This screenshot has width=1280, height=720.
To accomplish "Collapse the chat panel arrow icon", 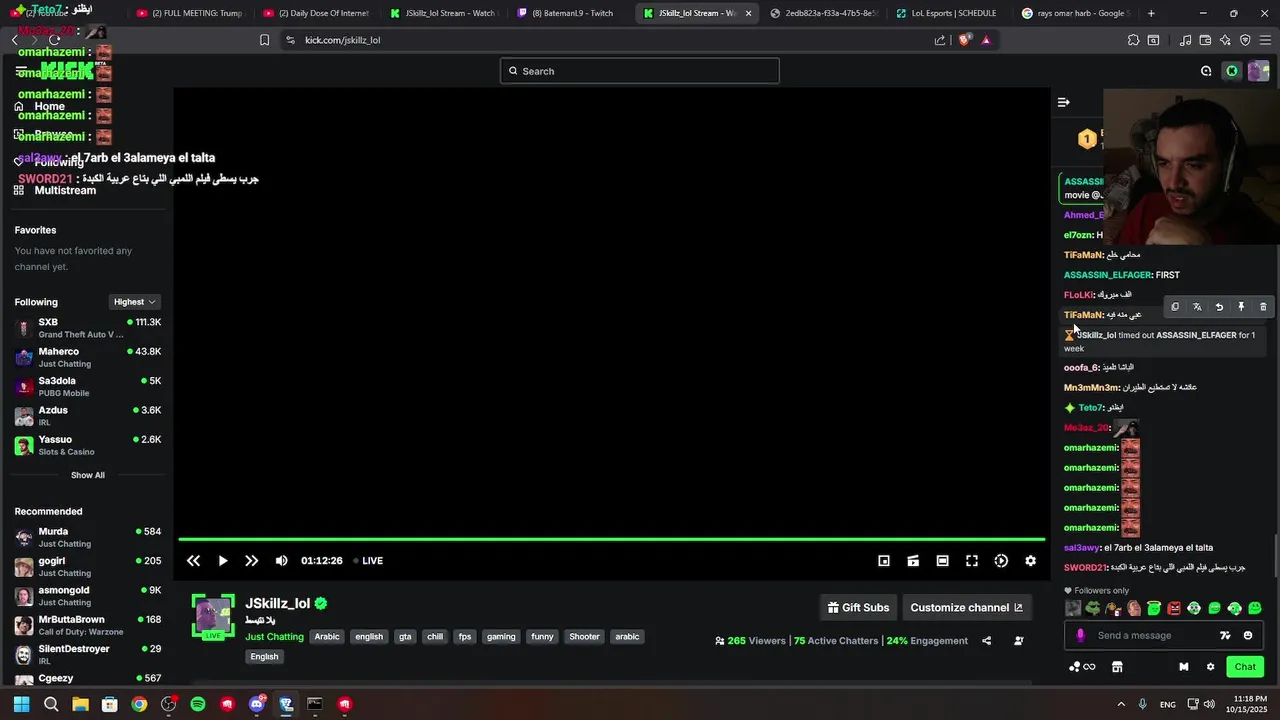I will click(1064, 102).
